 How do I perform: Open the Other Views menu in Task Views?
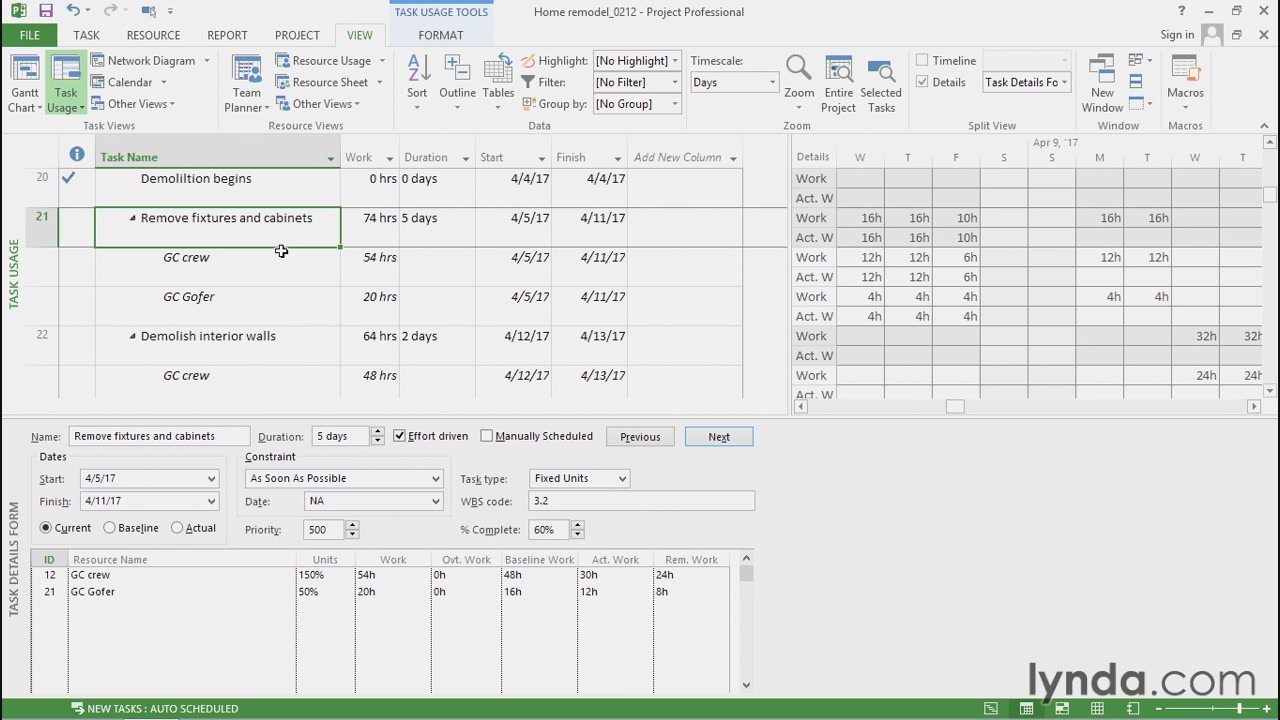pos(134,104)
